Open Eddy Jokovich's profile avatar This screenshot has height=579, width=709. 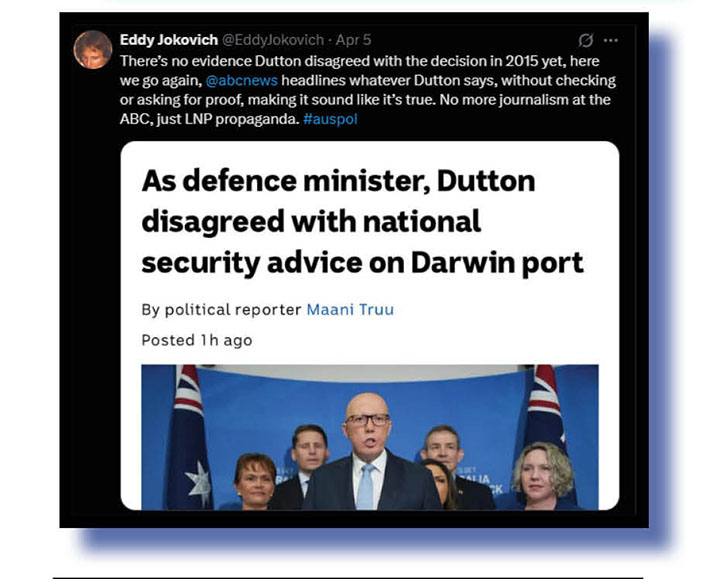pyautogui.click(x=93, y=50)
